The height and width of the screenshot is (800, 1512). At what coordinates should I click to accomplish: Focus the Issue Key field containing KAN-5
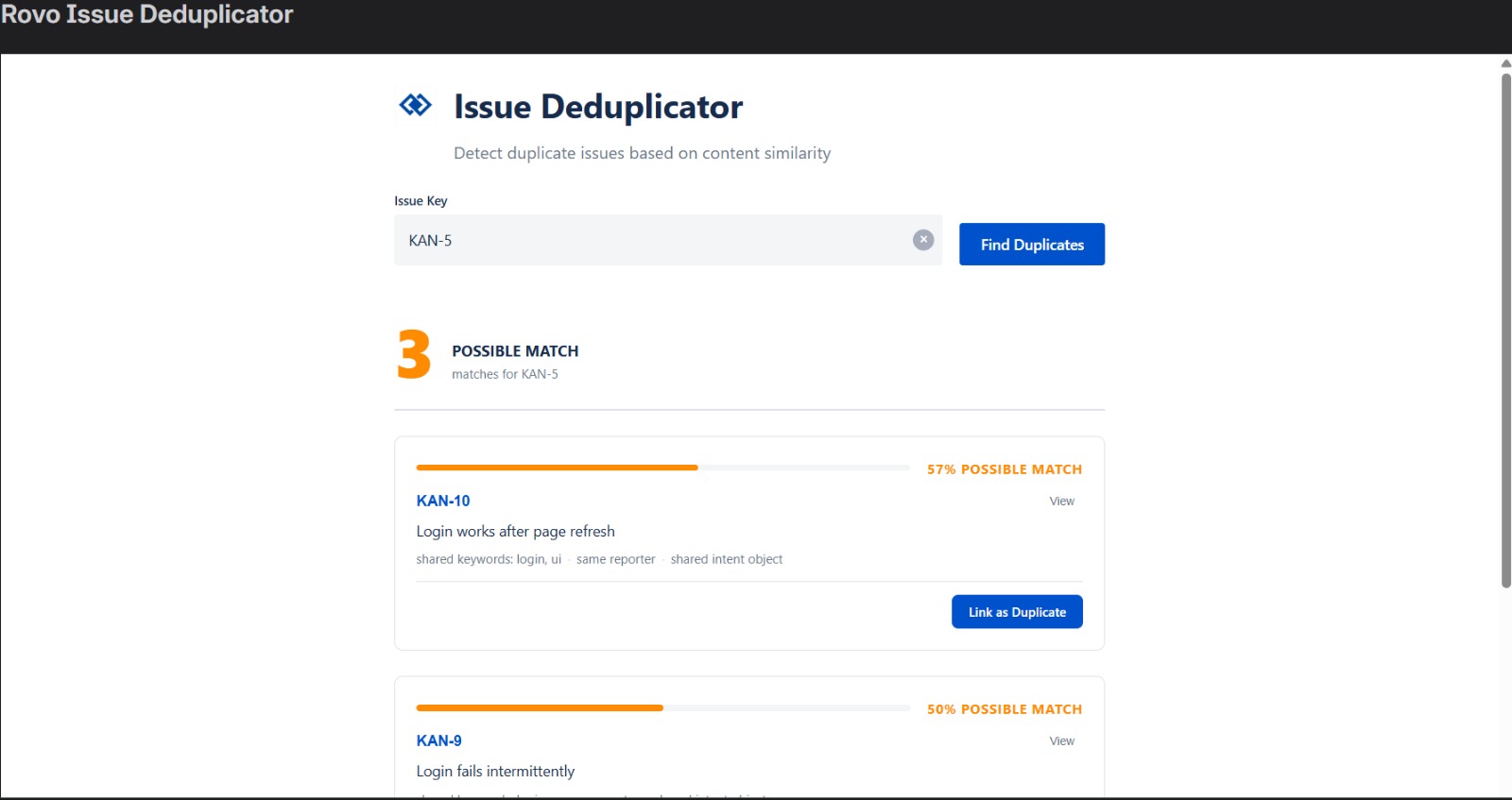[668, 240]
